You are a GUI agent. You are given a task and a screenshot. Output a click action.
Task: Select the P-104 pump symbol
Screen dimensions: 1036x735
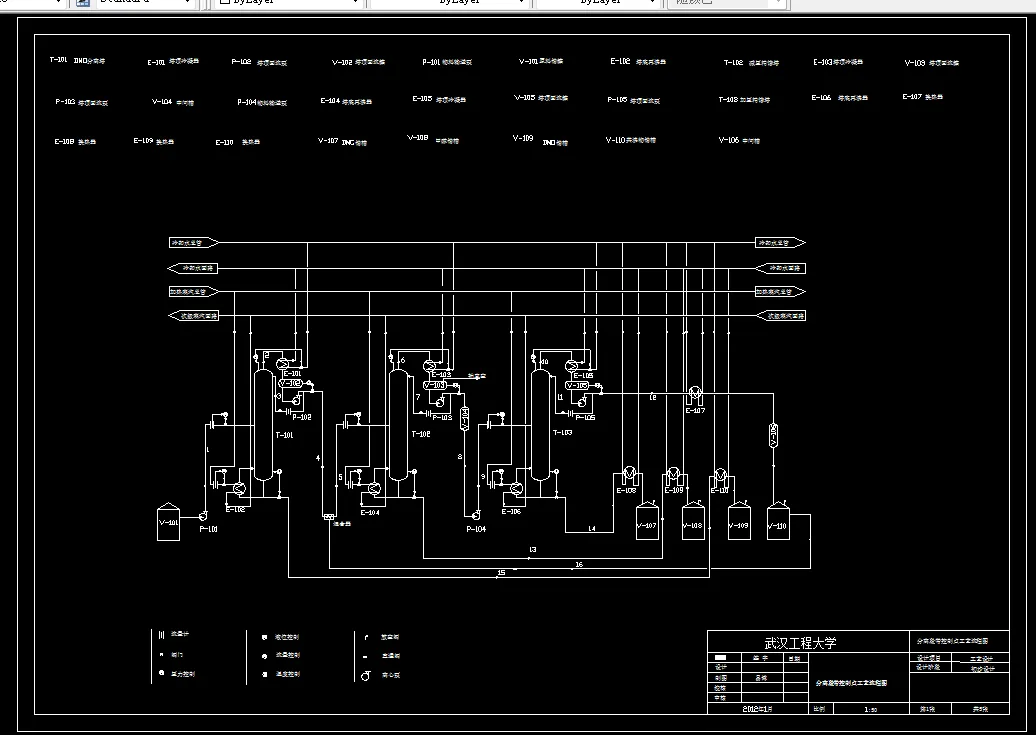pos(474,515)
